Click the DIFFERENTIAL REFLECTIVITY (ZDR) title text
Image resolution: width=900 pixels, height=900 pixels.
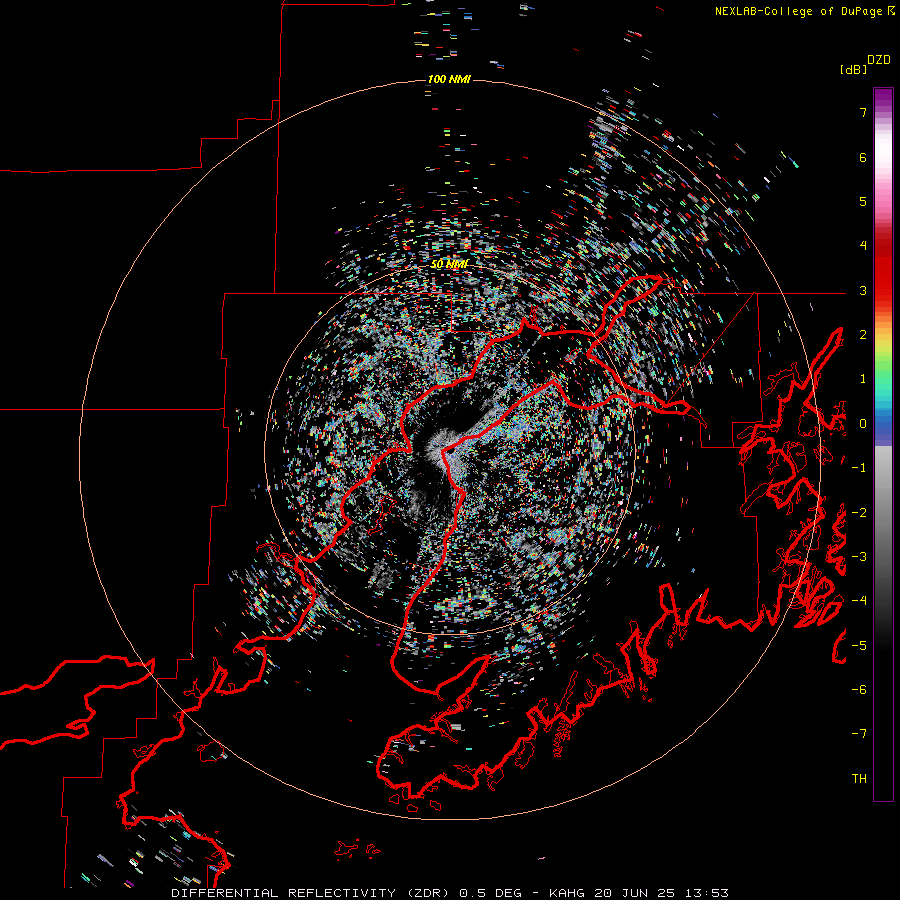312,893
